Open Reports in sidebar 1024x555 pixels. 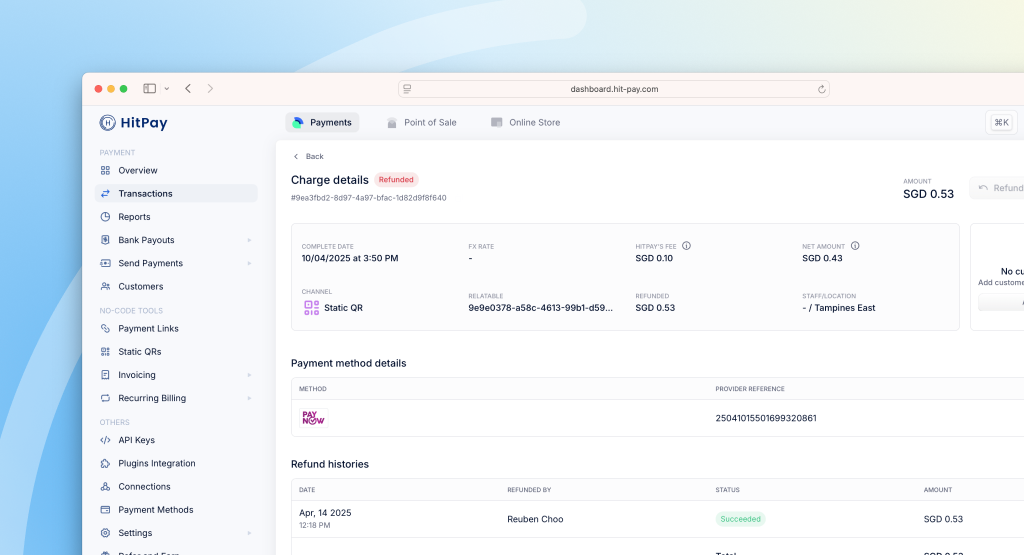coord(176,217)
